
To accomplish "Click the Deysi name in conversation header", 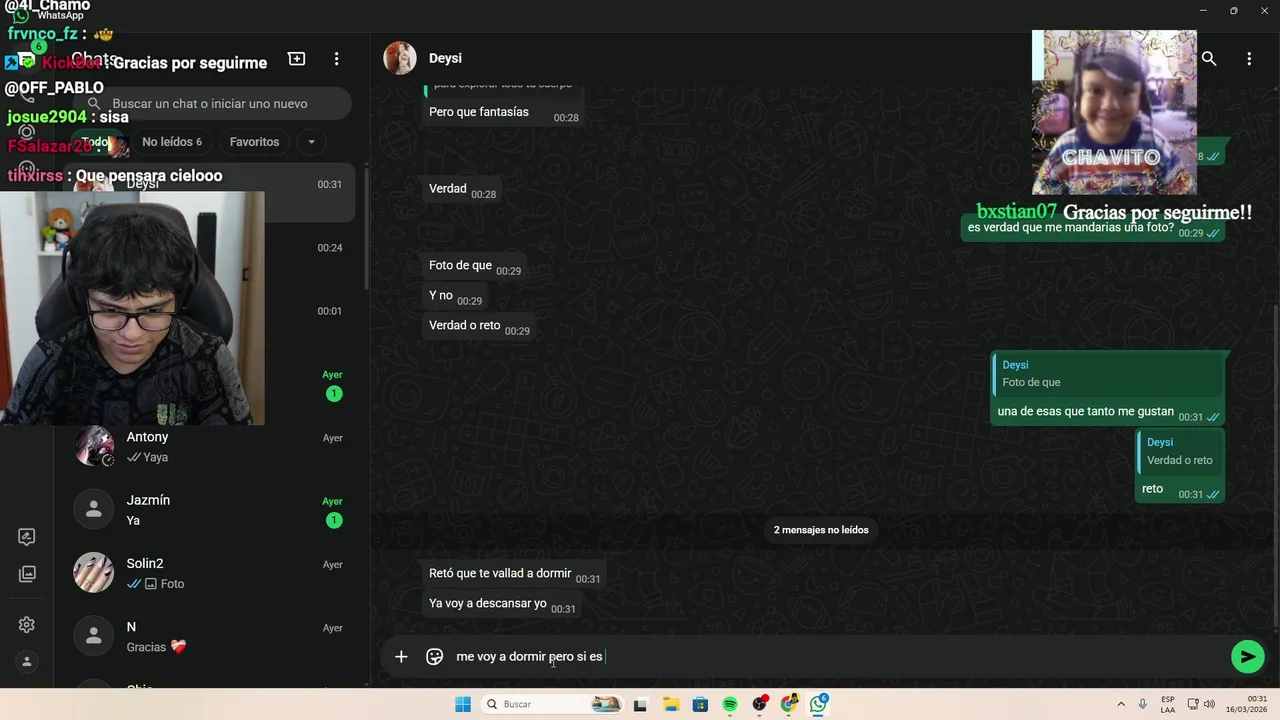I will coord(445,58).
